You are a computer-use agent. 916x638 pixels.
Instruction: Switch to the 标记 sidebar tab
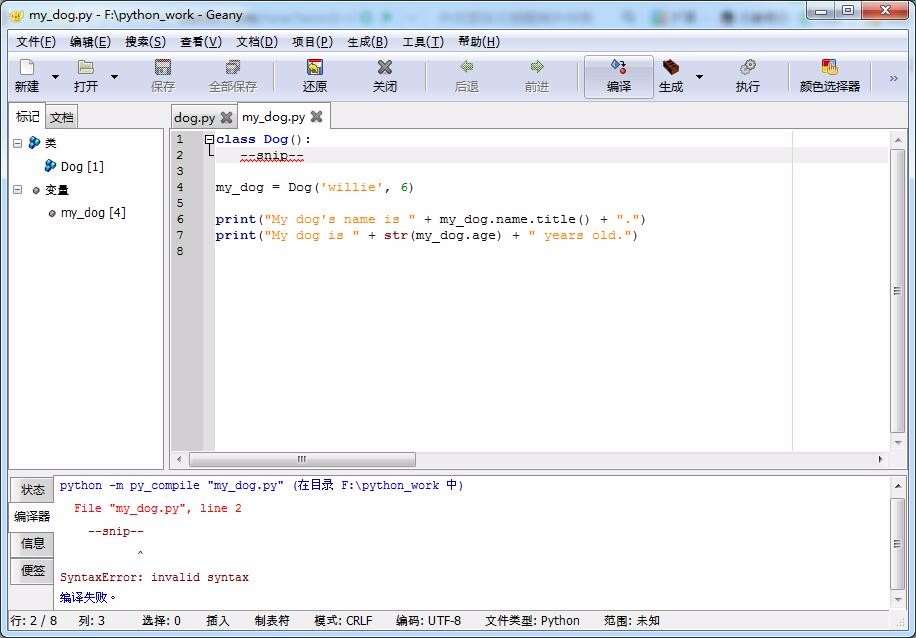27,117
